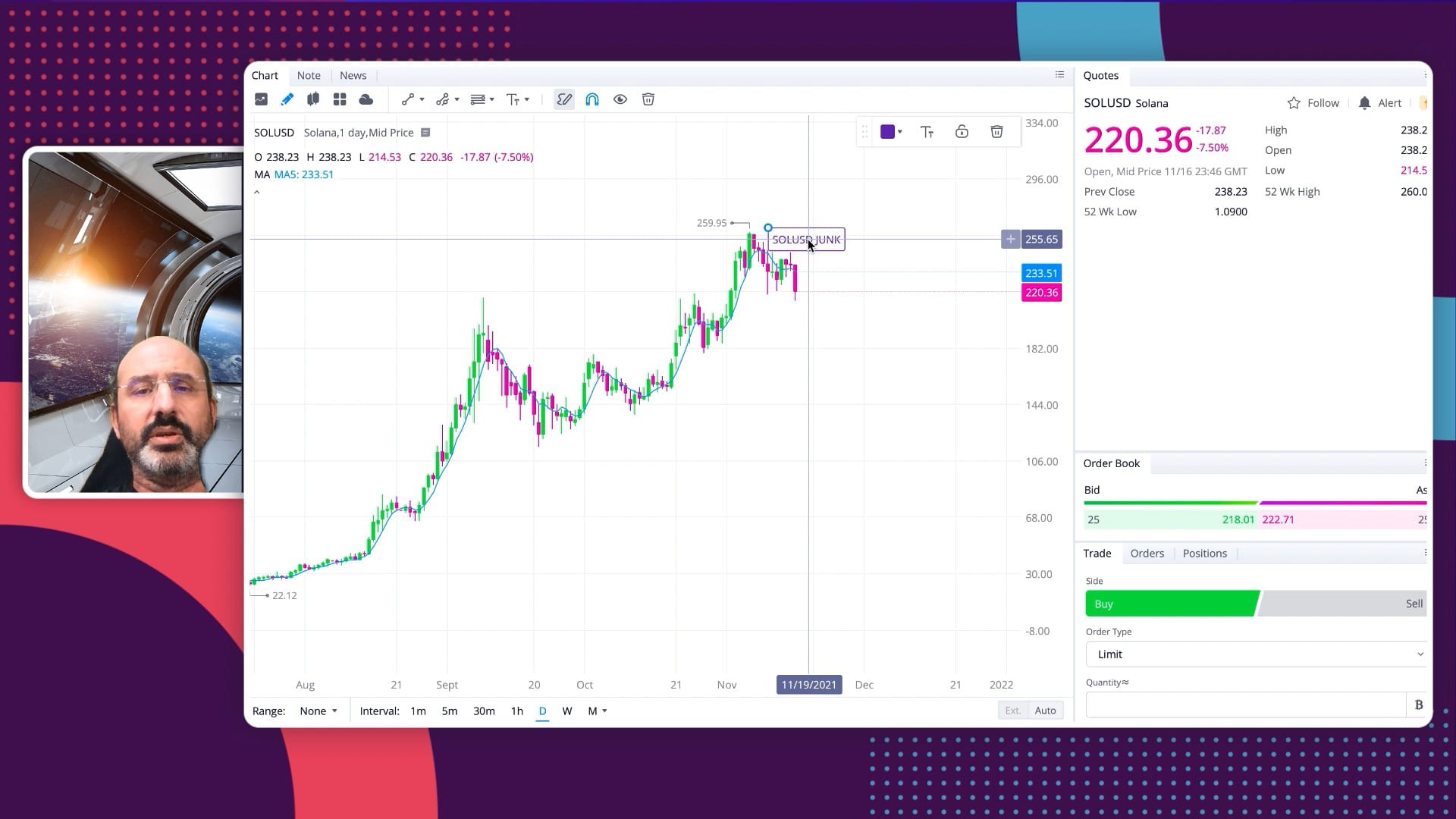Screen dimensions: 1456x819
Task: Select the lock icon on chart toolbar
Action: pyautogui.click(x=961, y=131)
